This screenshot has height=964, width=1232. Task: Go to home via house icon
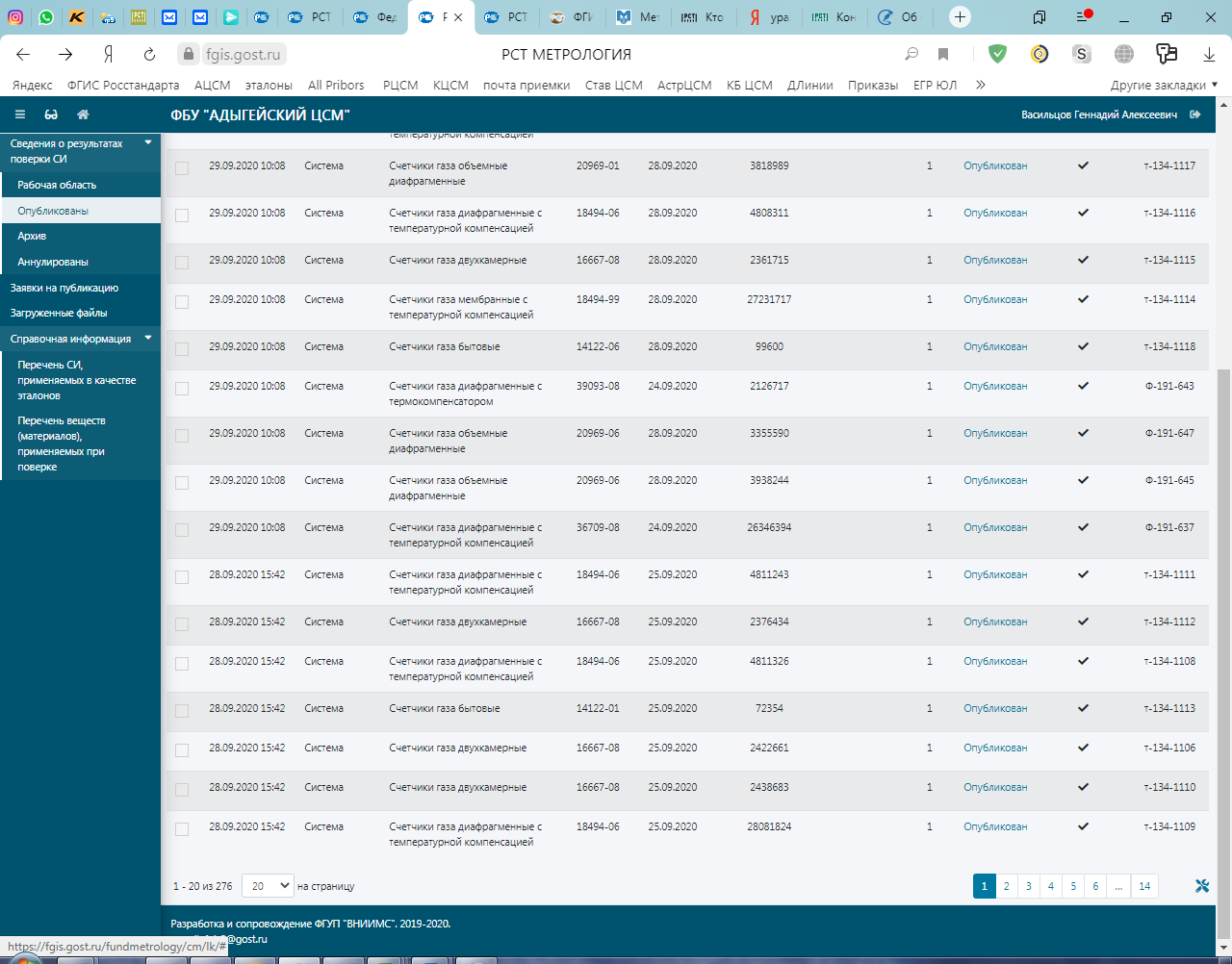[83, 114]
